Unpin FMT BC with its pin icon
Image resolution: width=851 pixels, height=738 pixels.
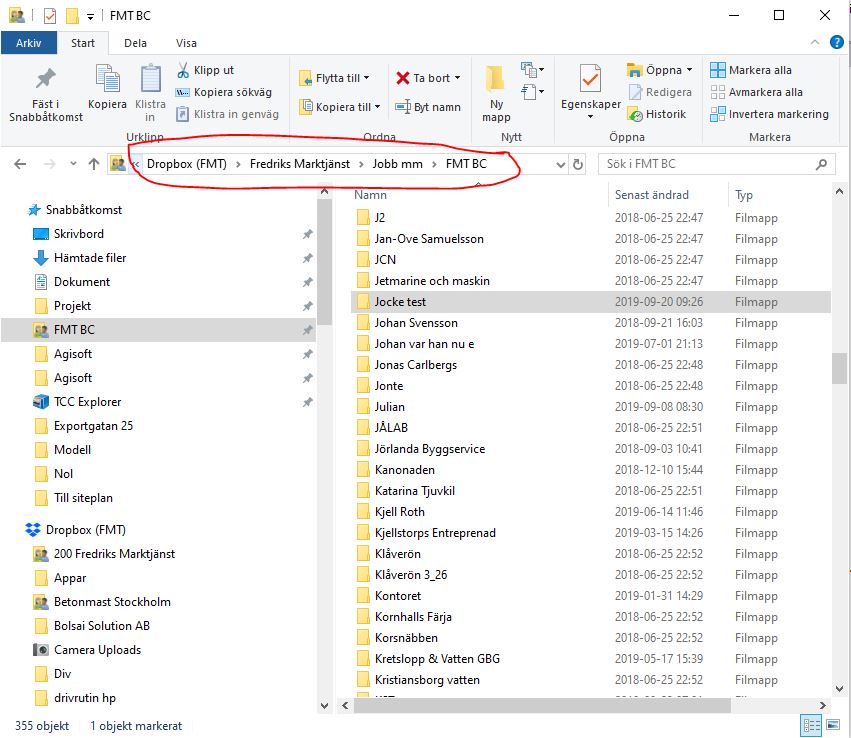tap(308, 330)
